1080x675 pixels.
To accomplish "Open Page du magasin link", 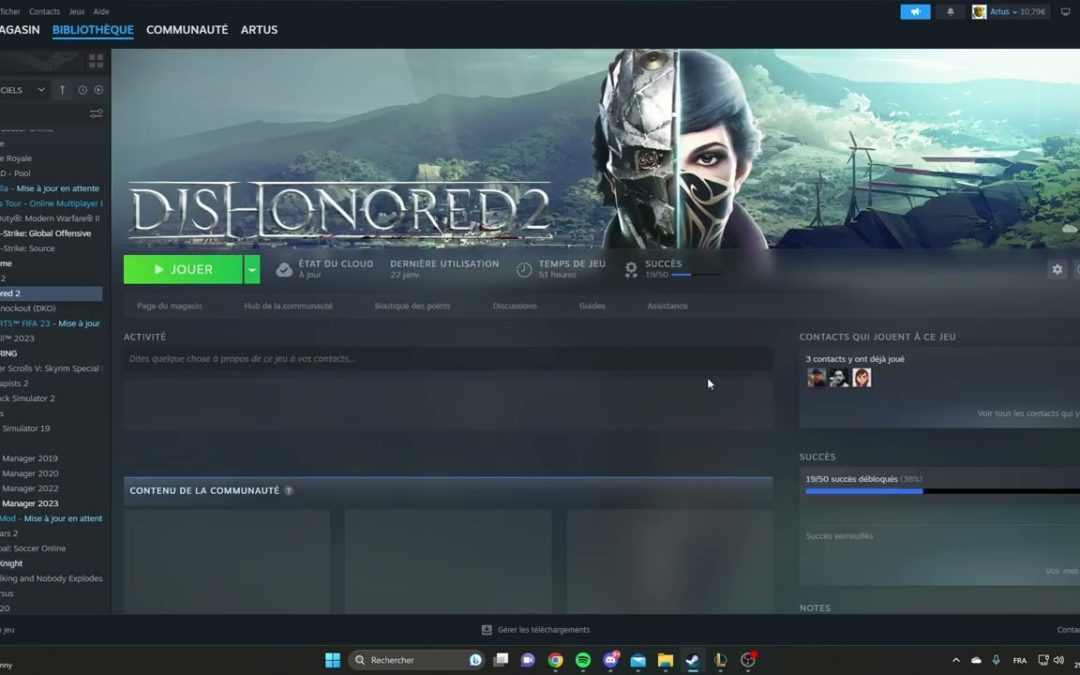I will pos(169,306).
